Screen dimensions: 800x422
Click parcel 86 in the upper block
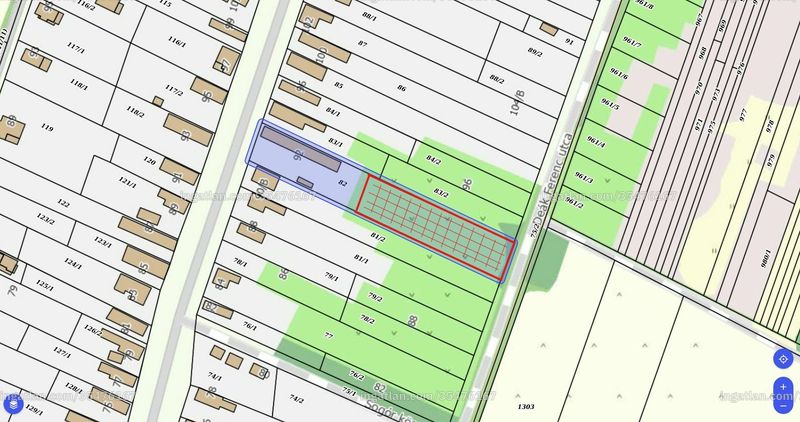[402, 88]
